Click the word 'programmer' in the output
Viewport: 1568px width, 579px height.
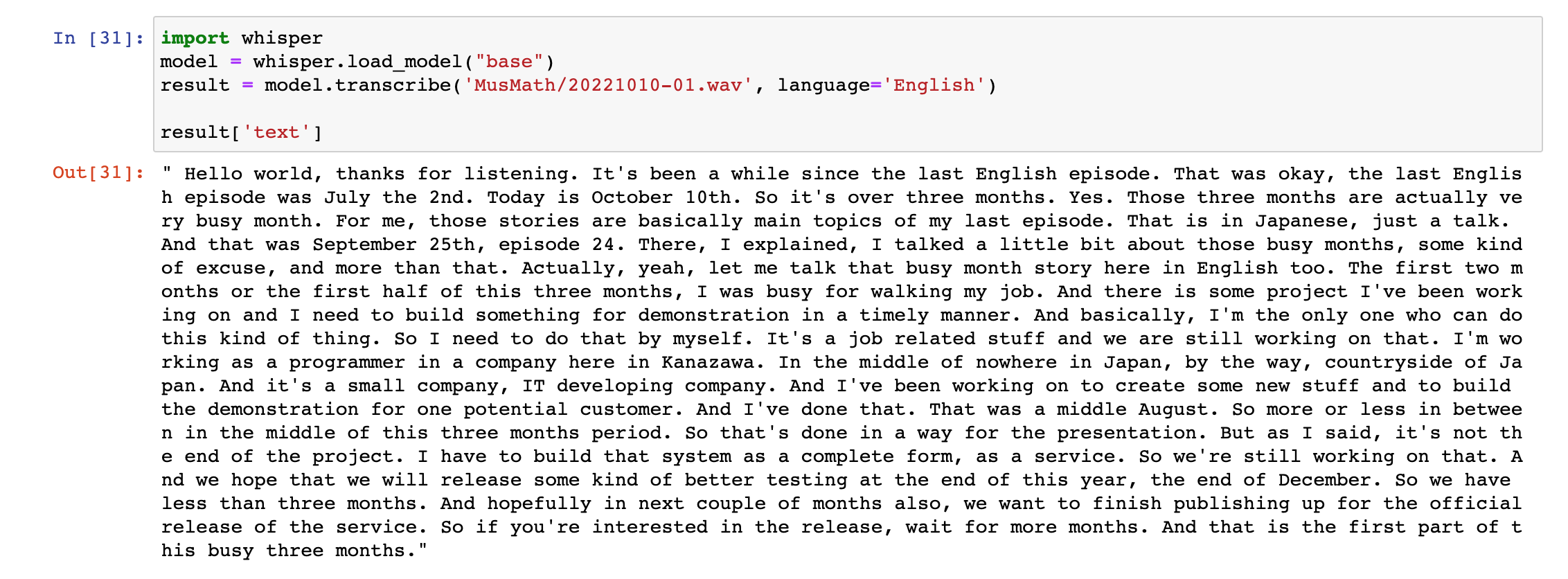point(347,362)
